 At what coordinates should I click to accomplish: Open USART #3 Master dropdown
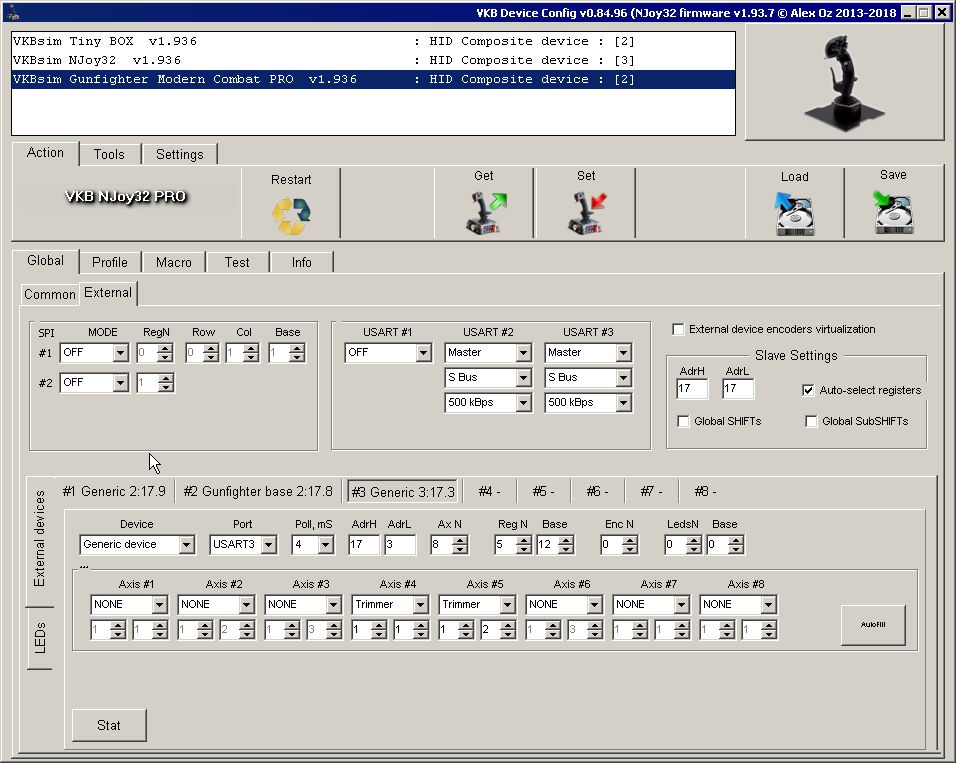click(623, 353)
